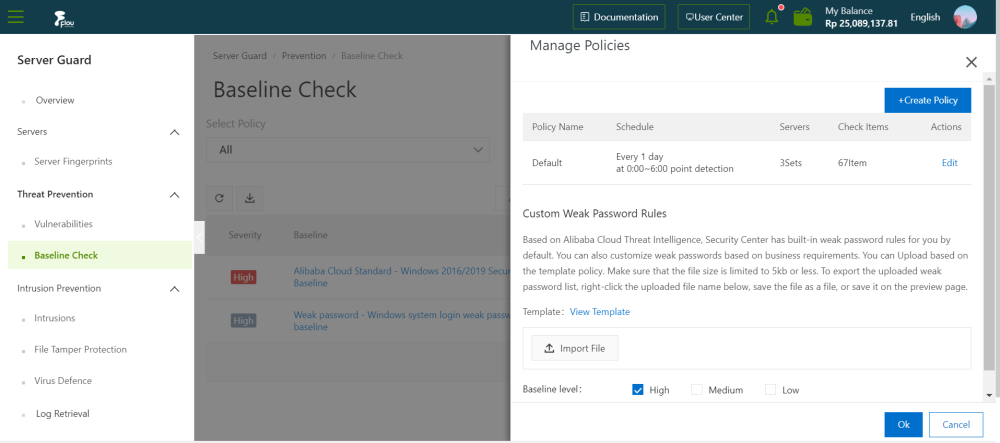Open Virus Defence page

tap(63, 381)
